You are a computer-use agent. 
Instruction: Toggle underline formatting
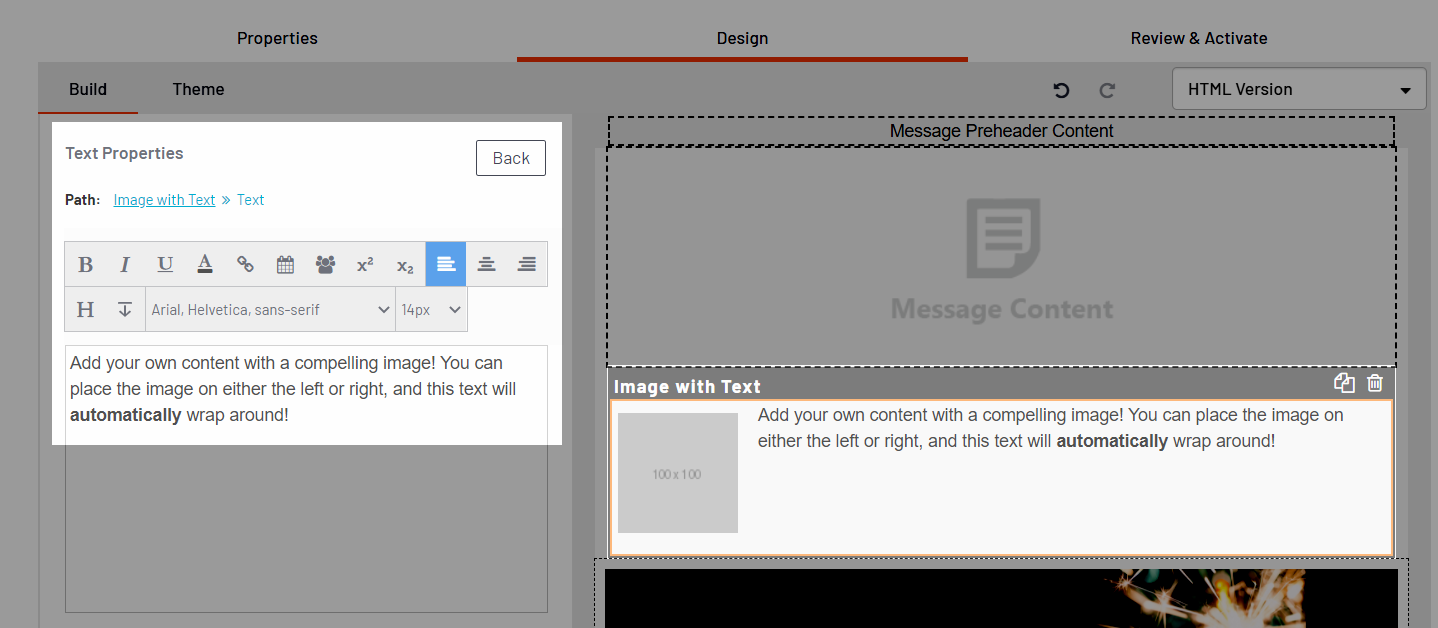coord(165,264)
